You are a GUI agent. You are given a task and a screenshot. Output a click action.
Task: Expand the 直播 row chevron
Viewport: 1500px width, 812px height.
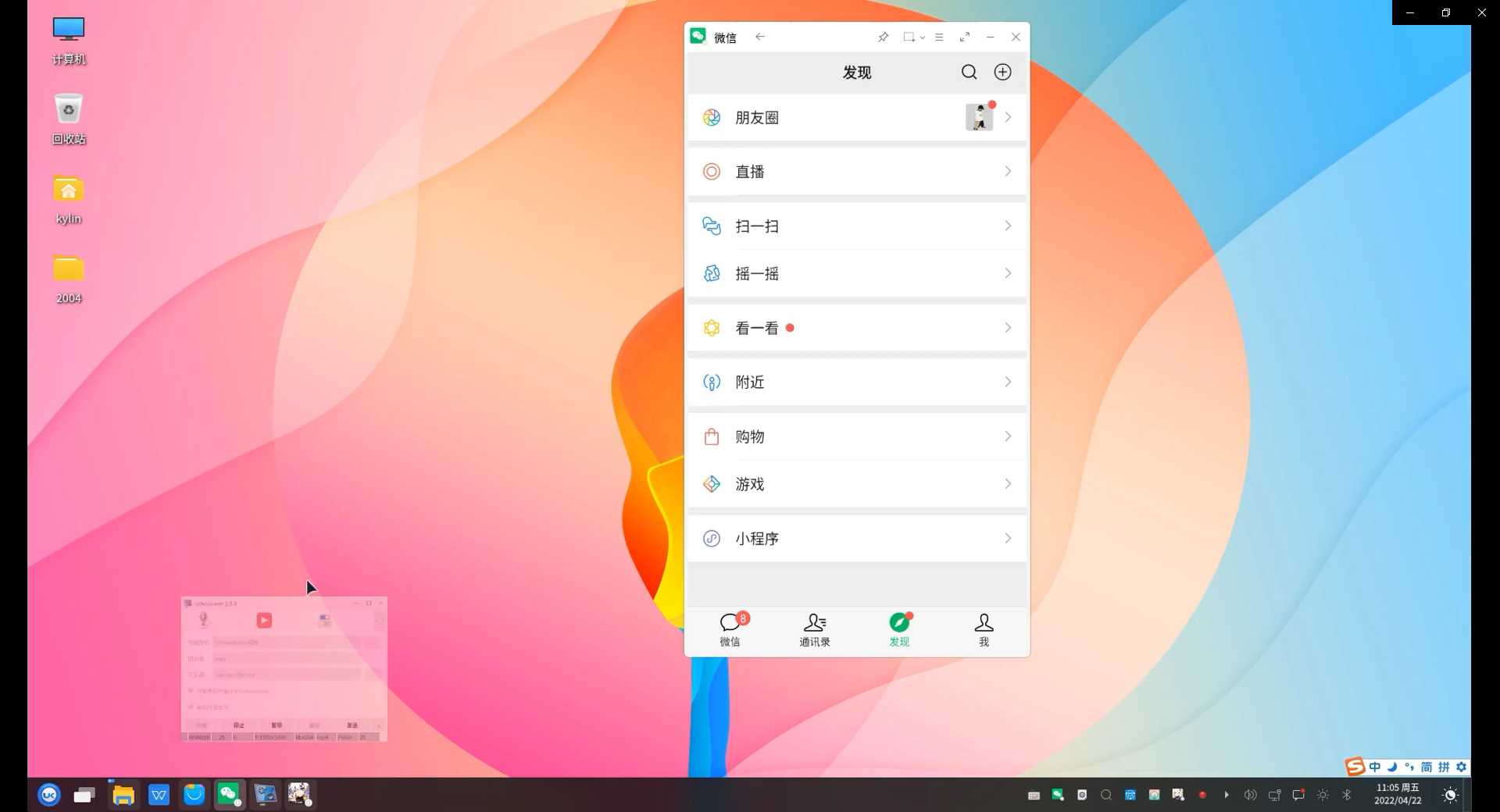(1008, 172)
